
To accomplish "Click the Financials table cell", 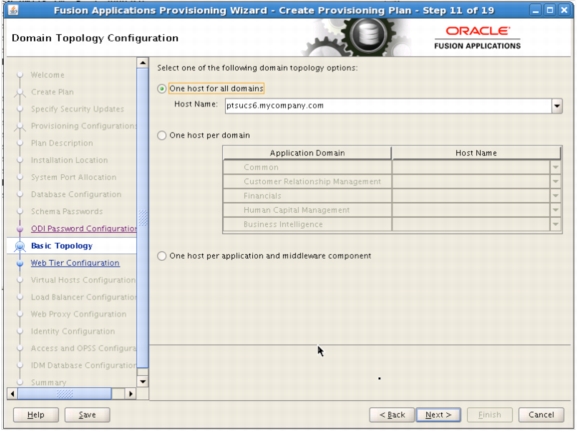I will pos(307,196).
